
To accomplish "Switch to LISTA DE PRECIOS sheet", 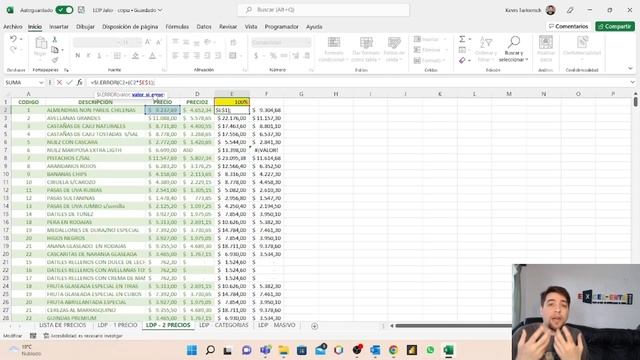I will point(62,325).
